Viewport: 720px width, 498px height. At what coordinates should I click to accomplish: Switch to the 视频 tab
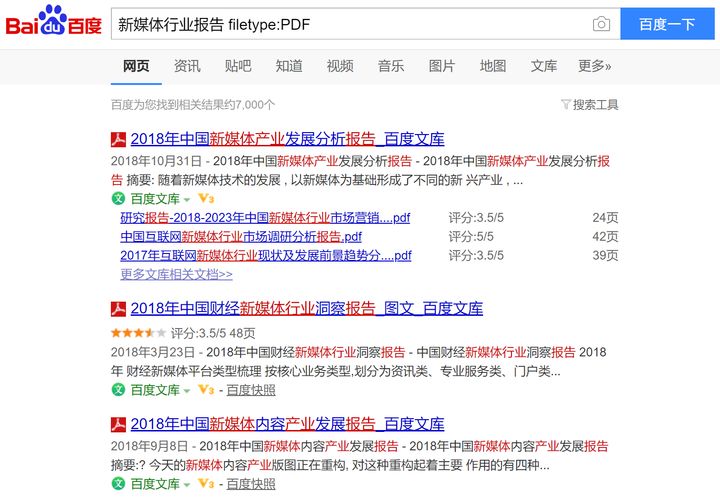[340, 66]
